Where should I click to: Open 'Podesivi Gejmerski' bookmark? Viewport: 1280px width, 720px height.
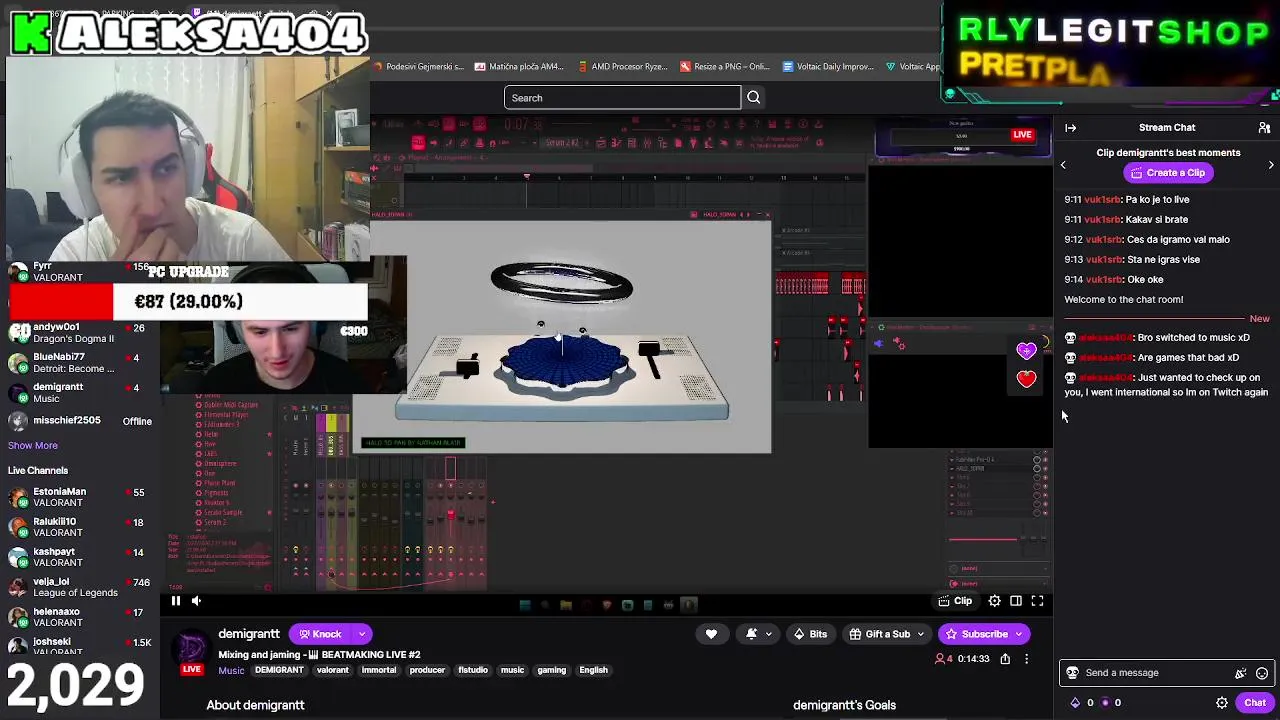coord(419,67)
